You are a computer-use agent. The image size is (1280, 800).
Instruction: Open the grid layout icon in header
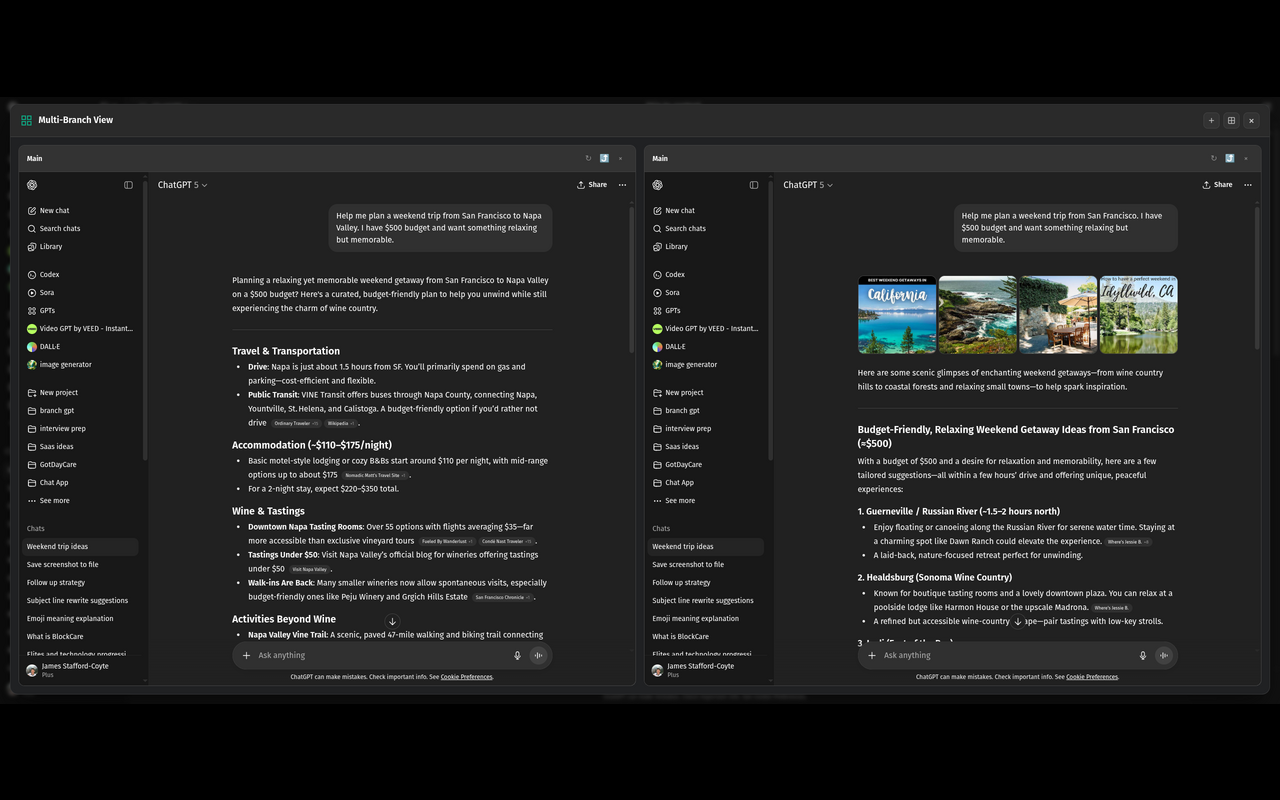click(1231, 121)
